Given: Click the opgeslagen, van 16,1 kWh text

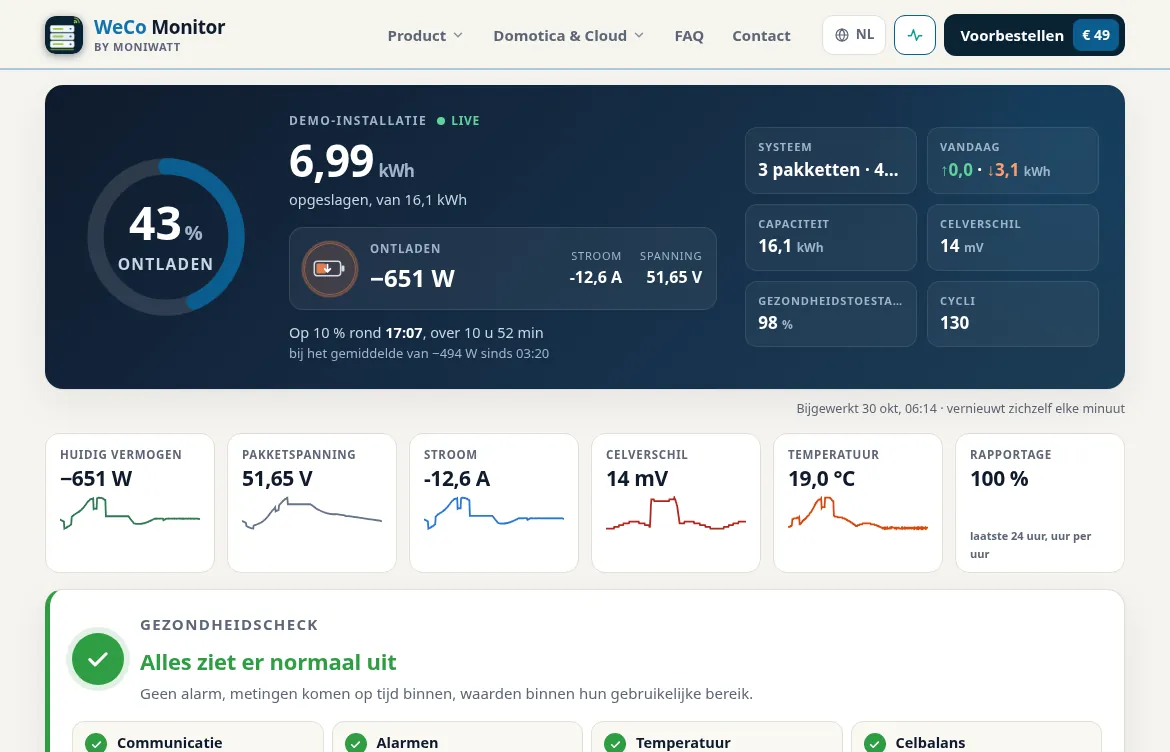Looking at the screenshot, I should [x=378, y=200].
